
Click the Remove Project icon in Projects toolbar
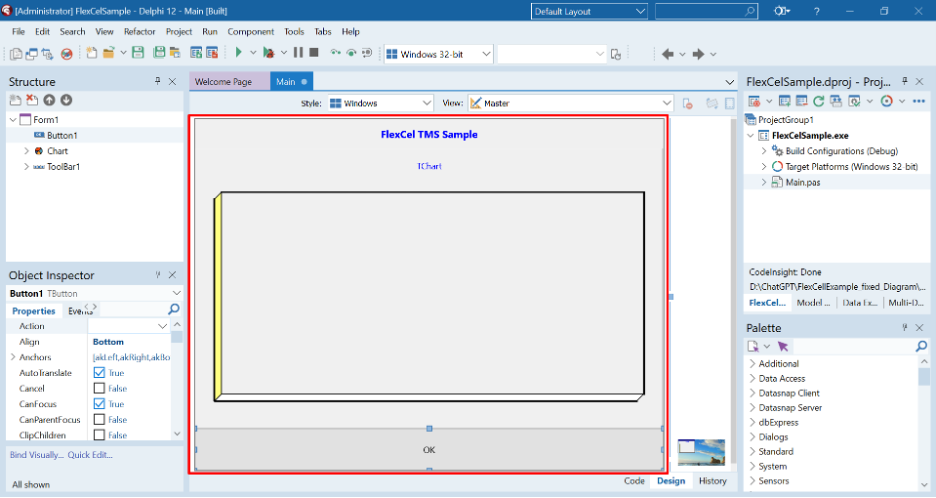pos(802,101)
